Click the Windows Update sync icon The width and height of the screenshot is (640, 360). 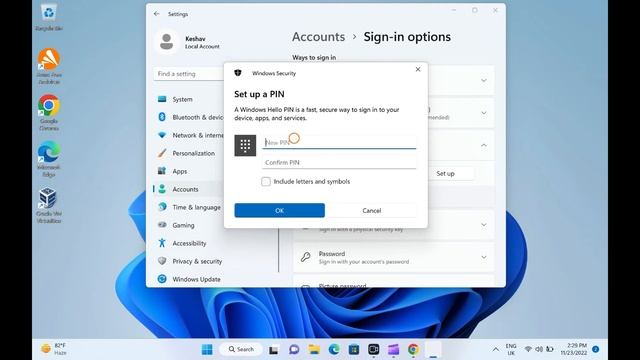[162, 279]
